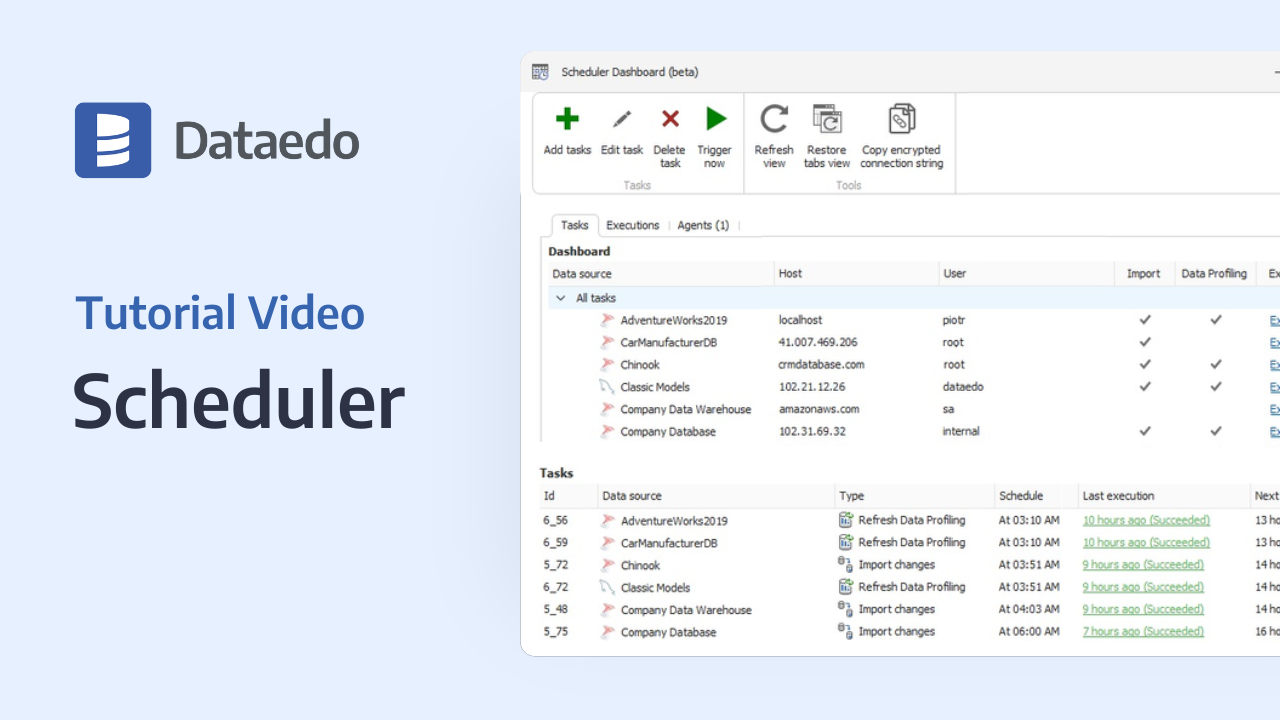Sort by Data source column in Dashboard

click(x=661, y=274)
